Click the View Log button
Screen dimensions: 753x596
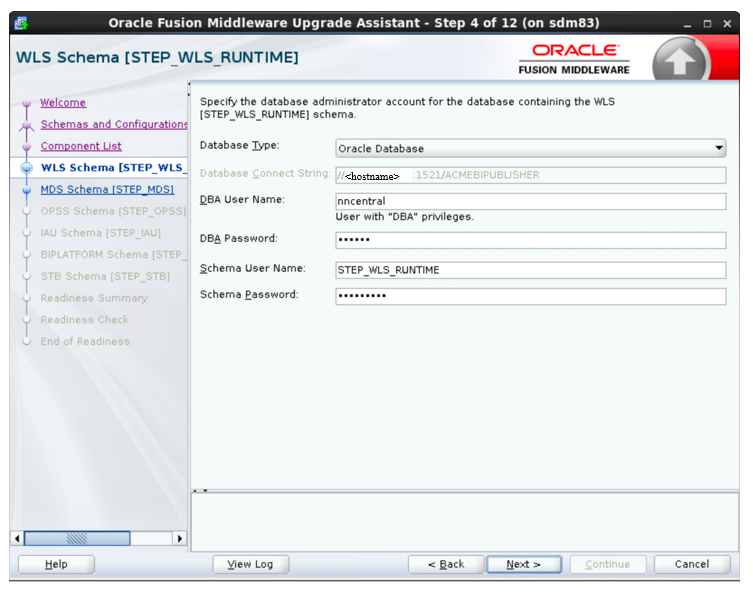point(250,564)
